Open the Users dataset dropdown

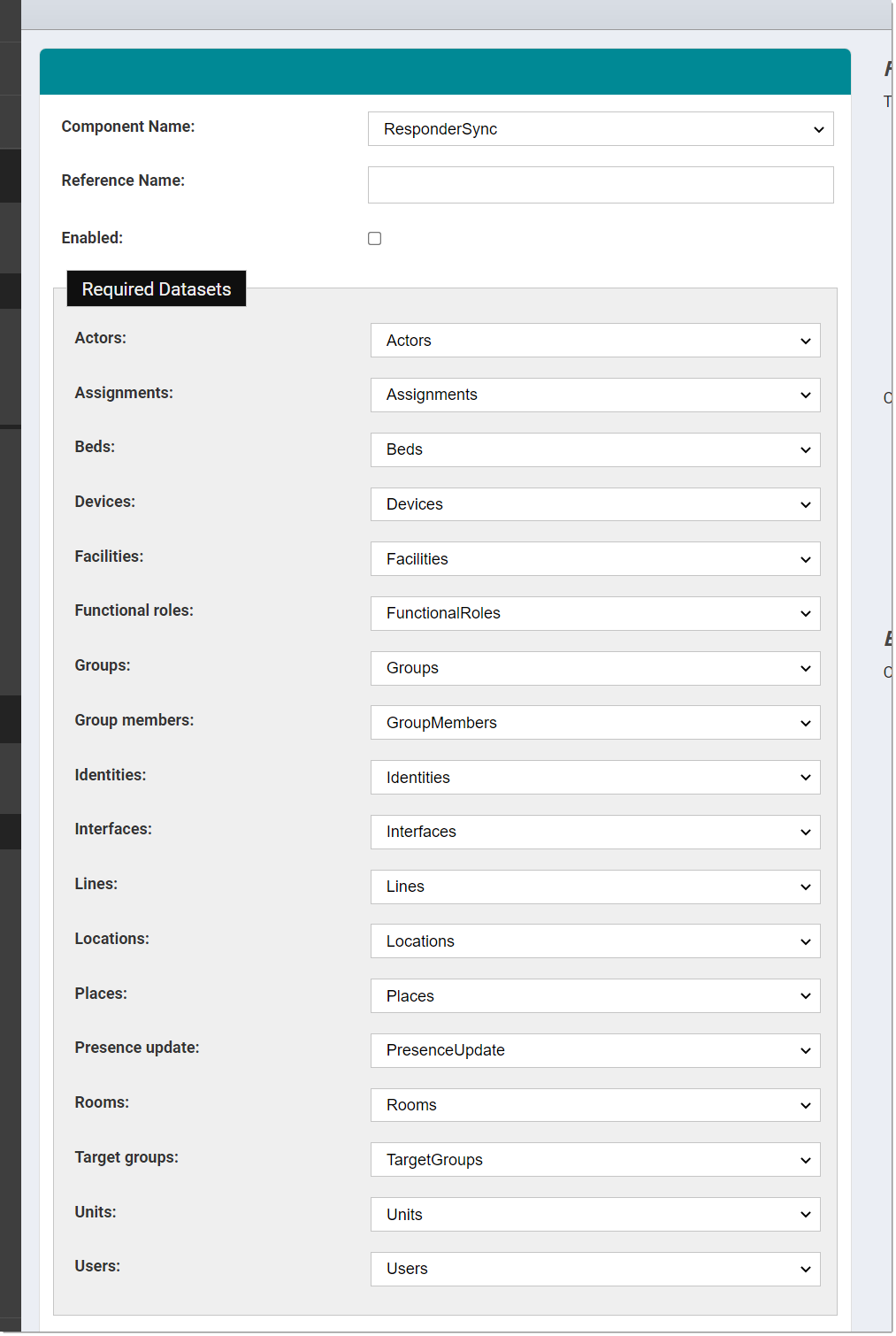(594, 1270)
